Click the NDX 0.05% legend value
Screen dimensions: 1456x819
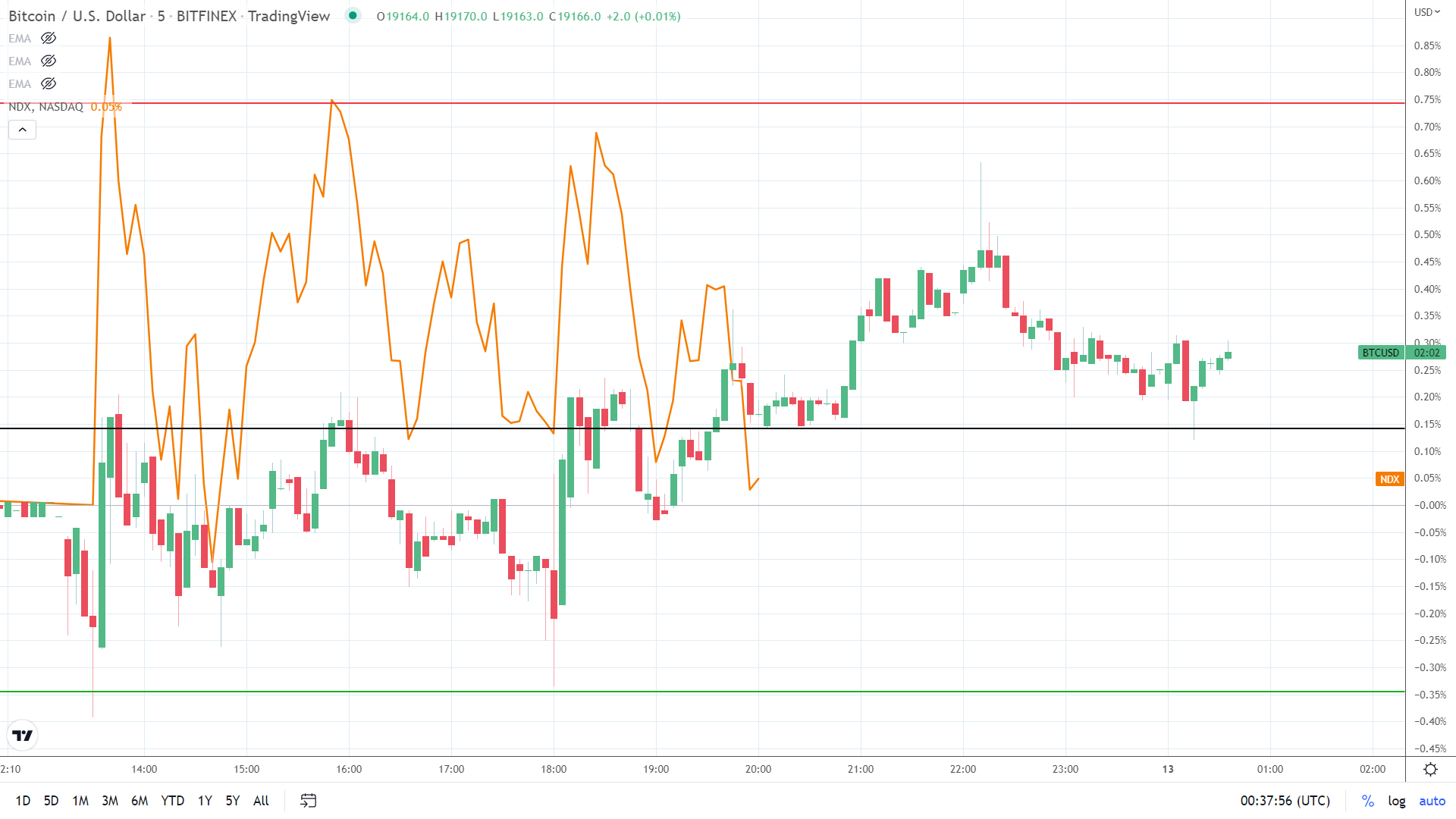click(x=106, y=107)
